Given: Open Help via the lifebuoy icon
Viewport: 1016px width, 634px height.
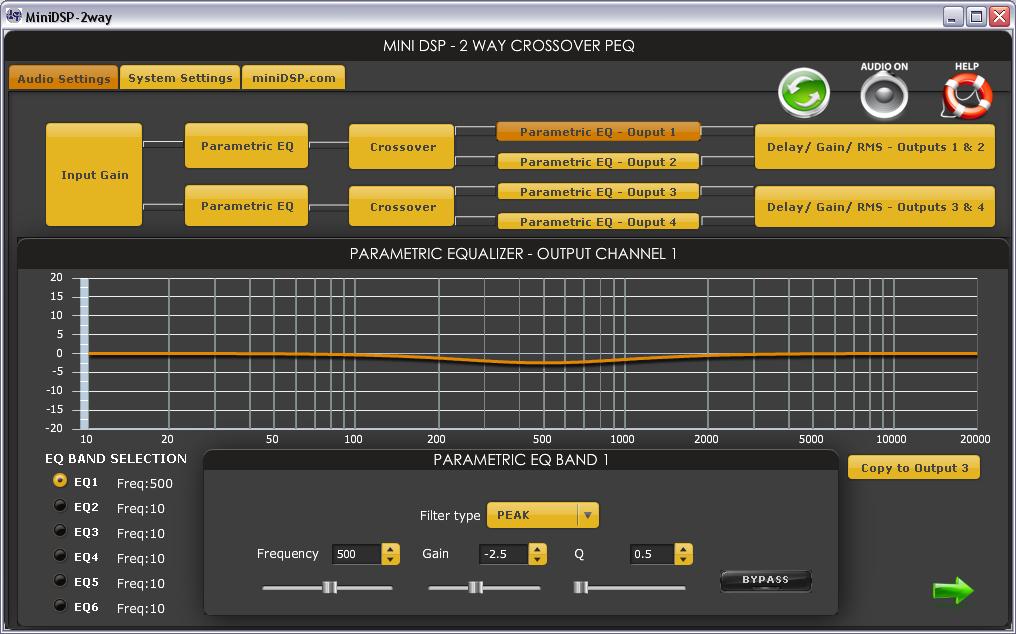Looking at the screenshot, I should (966, 96).
